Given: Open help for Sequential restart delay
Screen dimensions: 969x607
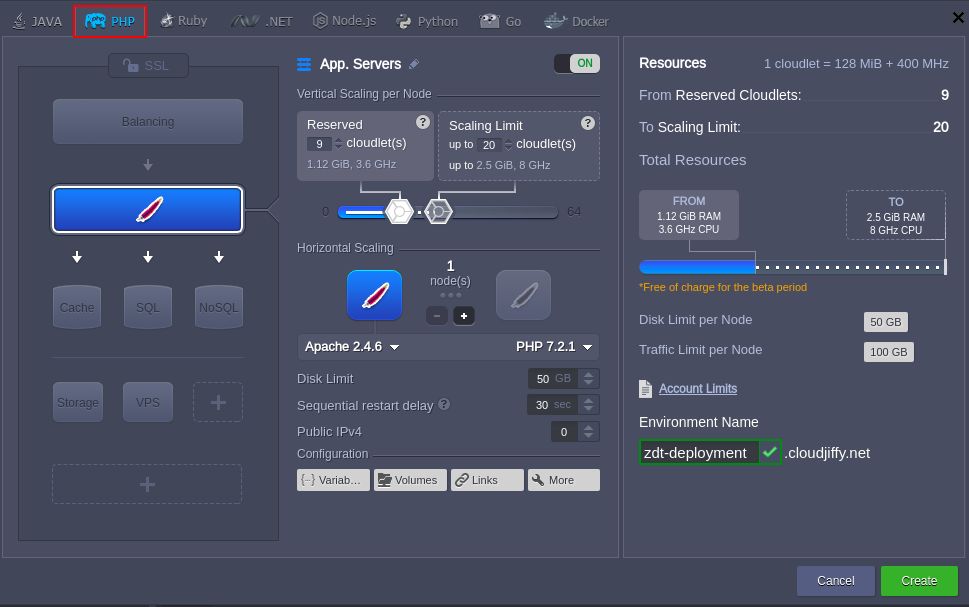Looking at the screenshot, I should point(444,404).
